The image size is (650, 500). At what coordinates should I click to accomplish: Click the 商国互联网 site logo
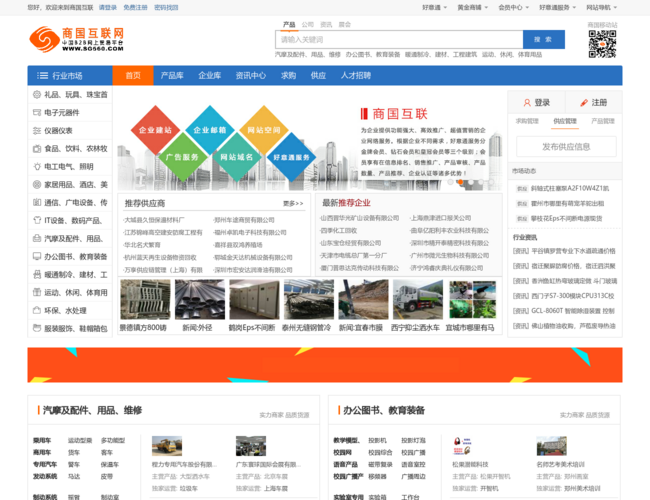[x=77, y=39]
